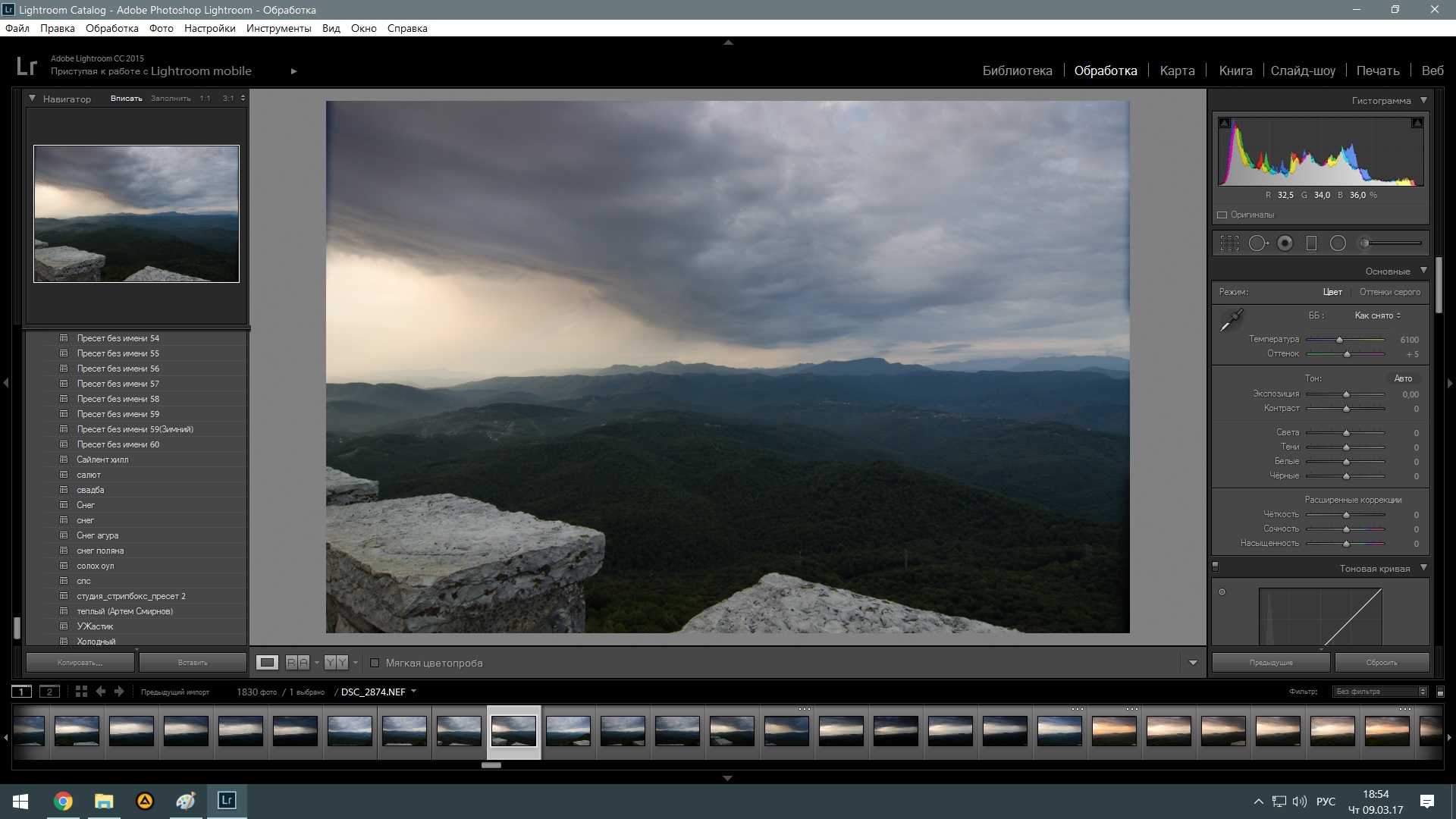Open the ББ 'Как снято' dropdown
The image size is (1456, 819).
[1378, 315]
